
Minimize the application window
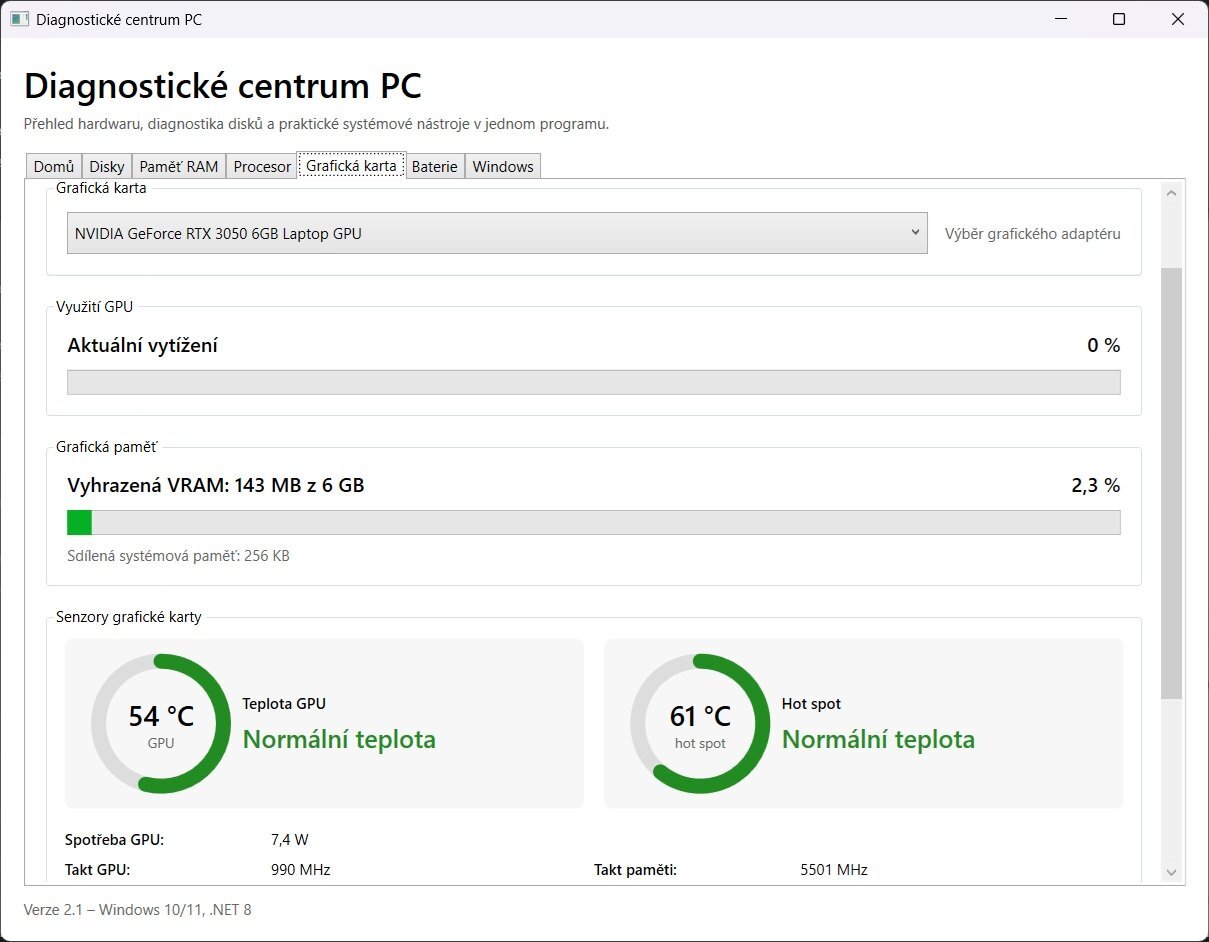coord(1062,19)
